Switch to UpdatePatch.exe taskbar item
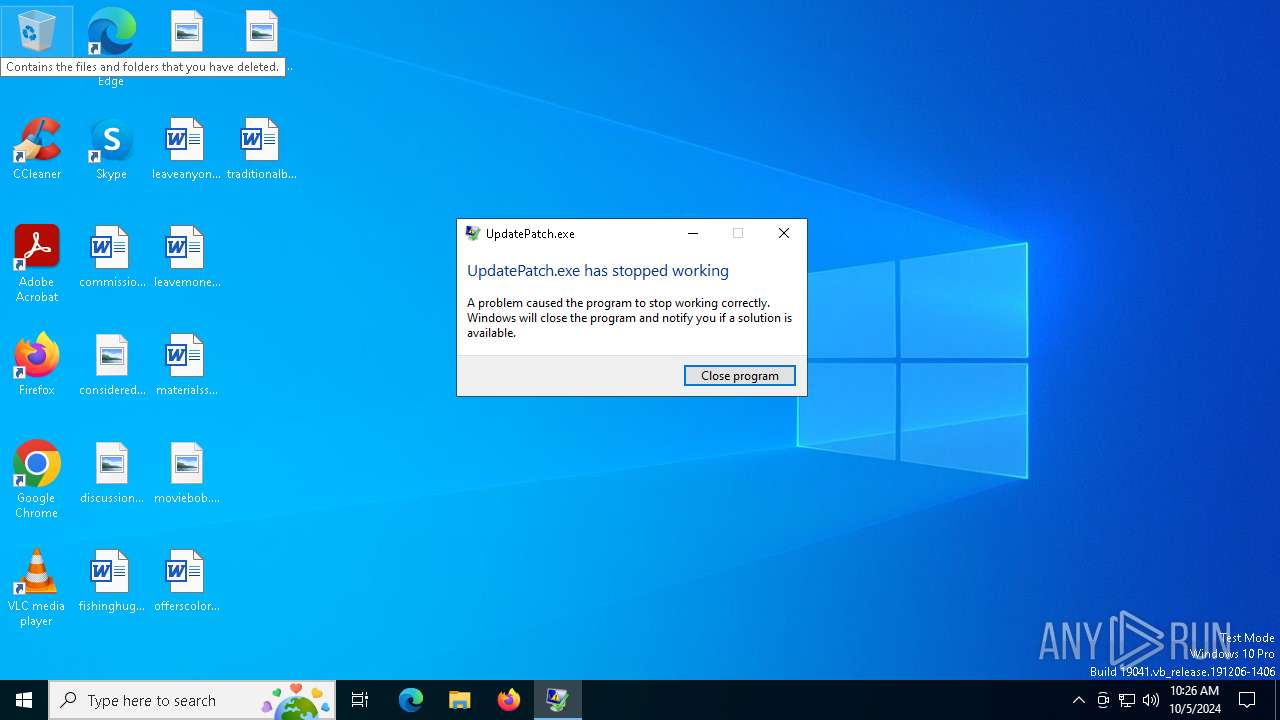This screenshot has height=720, width=1280. pos(558,700)
